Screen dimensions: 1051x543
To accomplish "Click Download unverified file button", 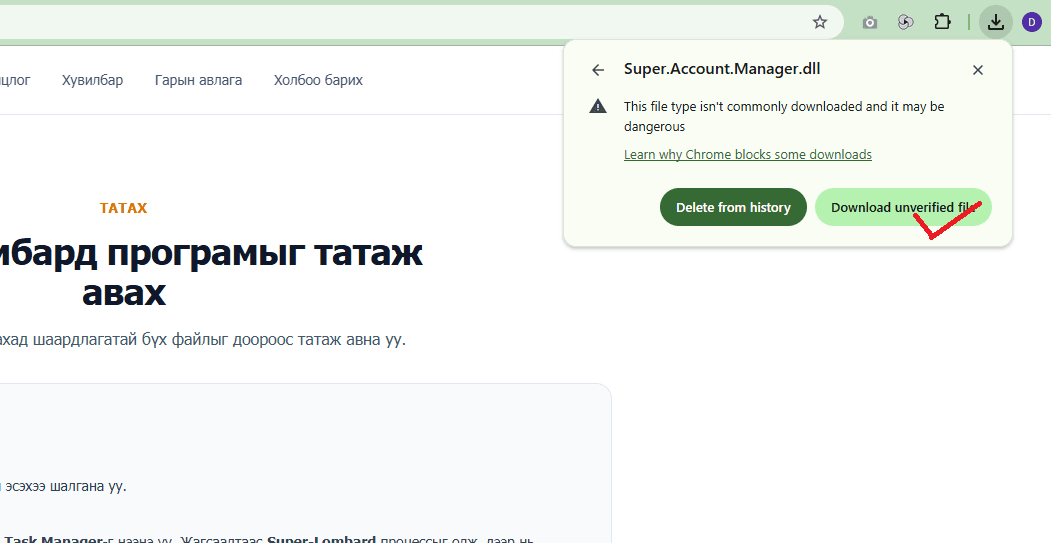I will click(x=903, y=207).
